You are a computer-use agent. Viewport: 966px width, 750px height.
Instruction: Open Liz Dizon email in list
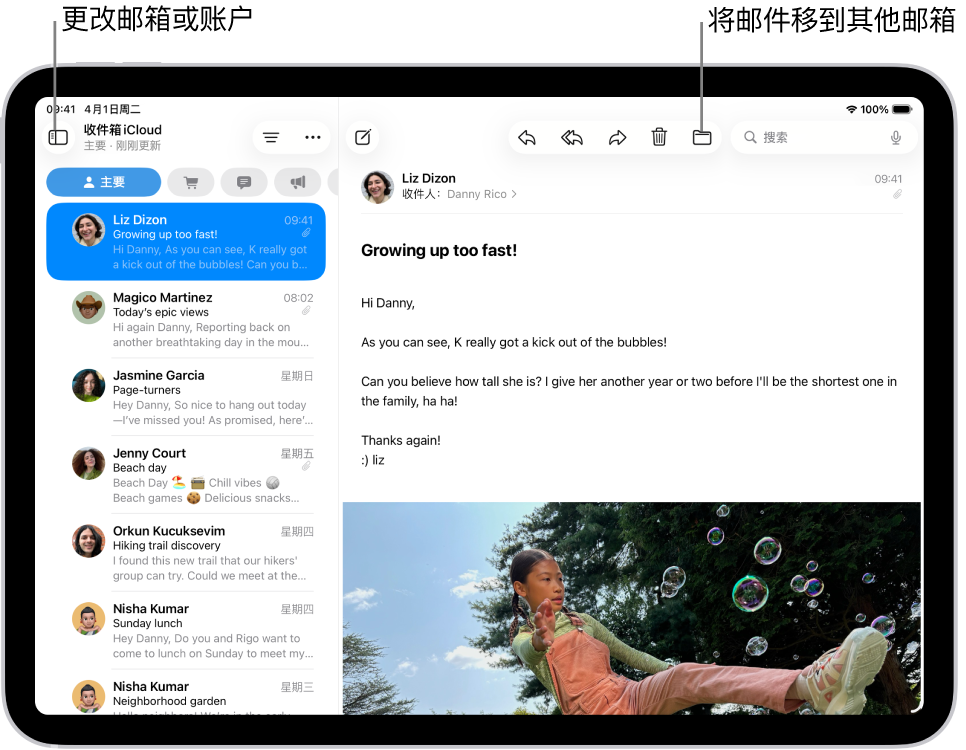[x=186, y=242]
